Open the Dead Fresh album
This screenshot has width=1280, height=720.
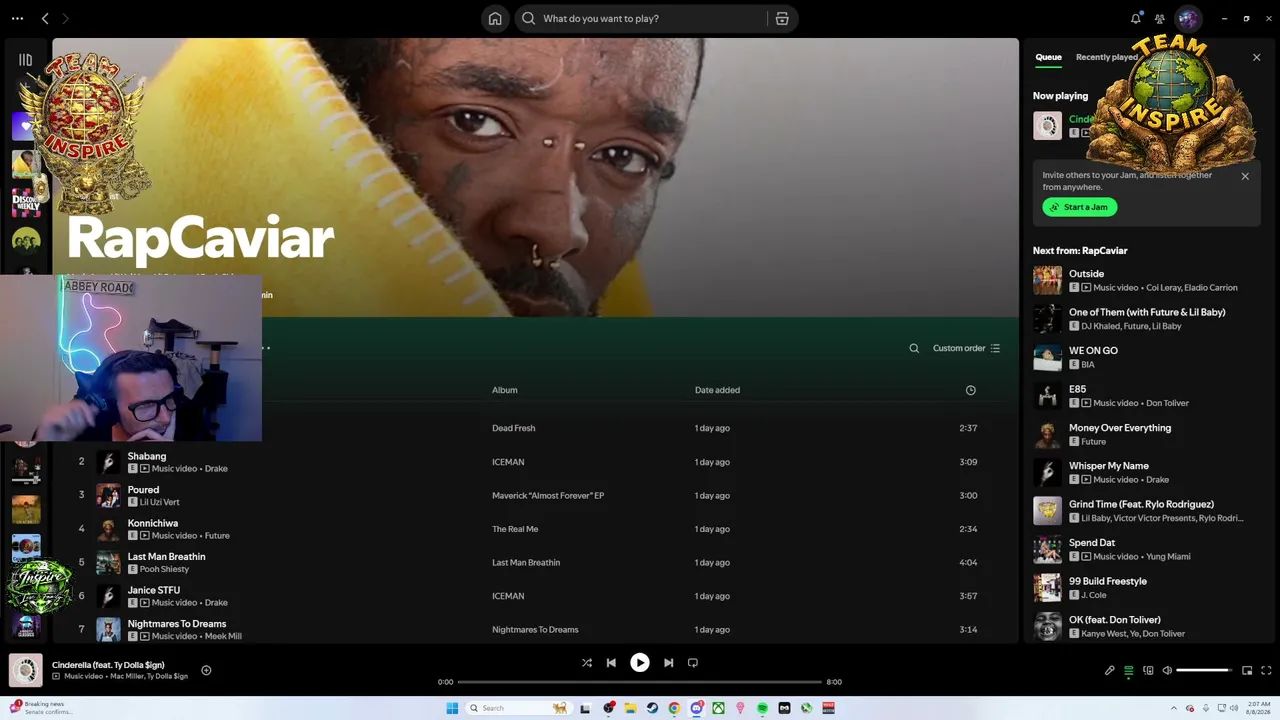pyautogui.click(x=513, y=428)
